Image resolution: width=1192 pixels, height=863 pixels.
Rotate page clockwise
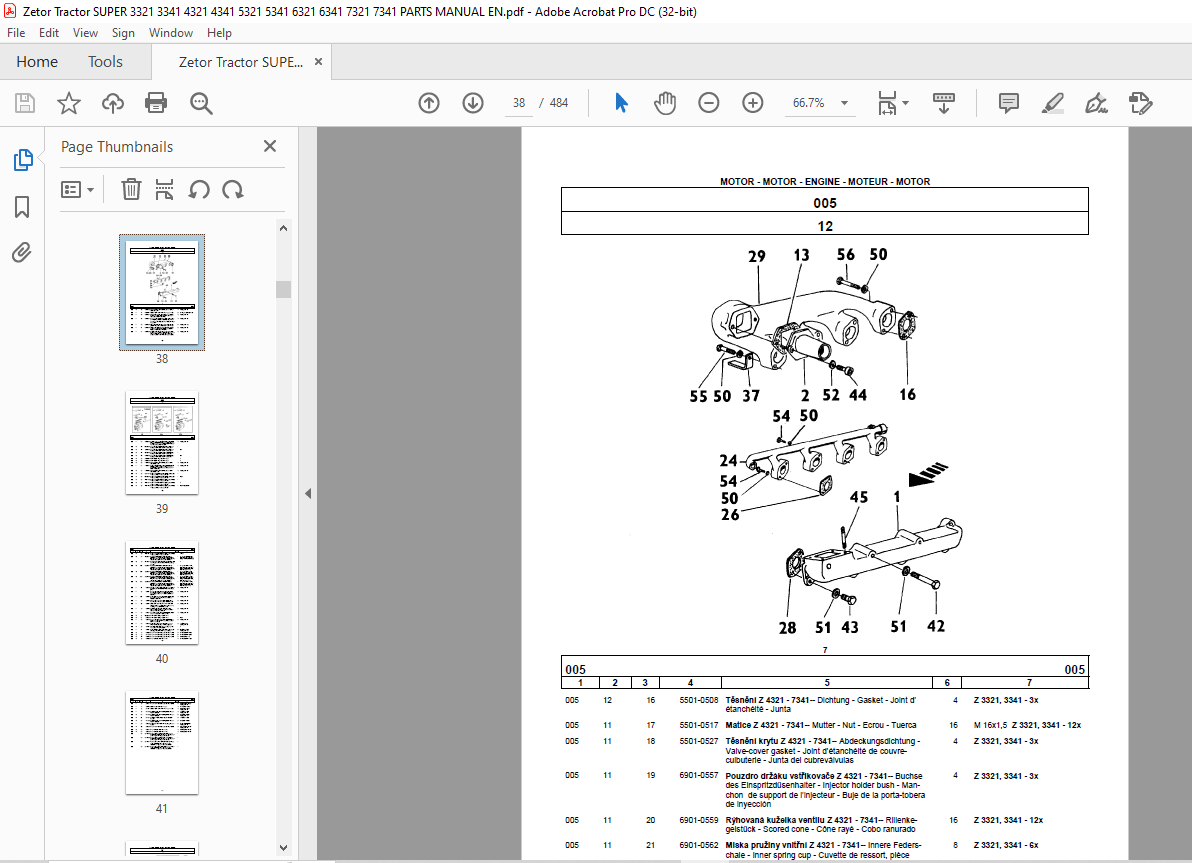coord(233,189)
